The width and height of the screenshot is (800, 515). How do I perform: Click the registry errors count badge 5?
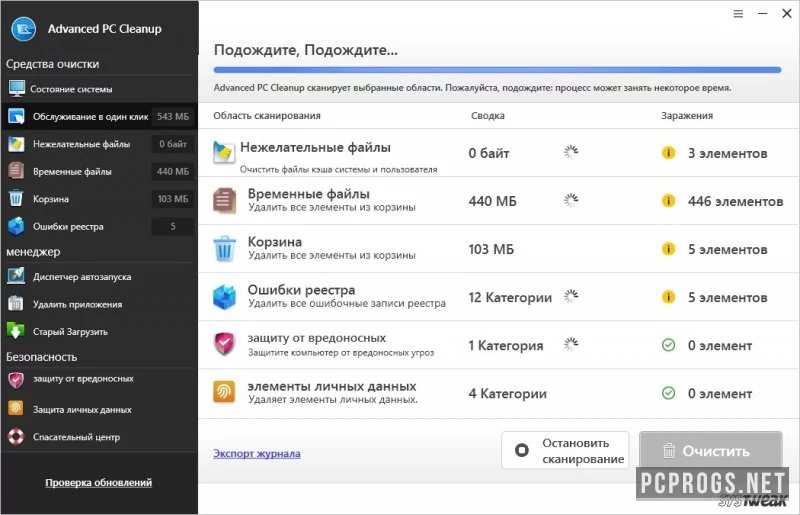[x=172, y=226]
